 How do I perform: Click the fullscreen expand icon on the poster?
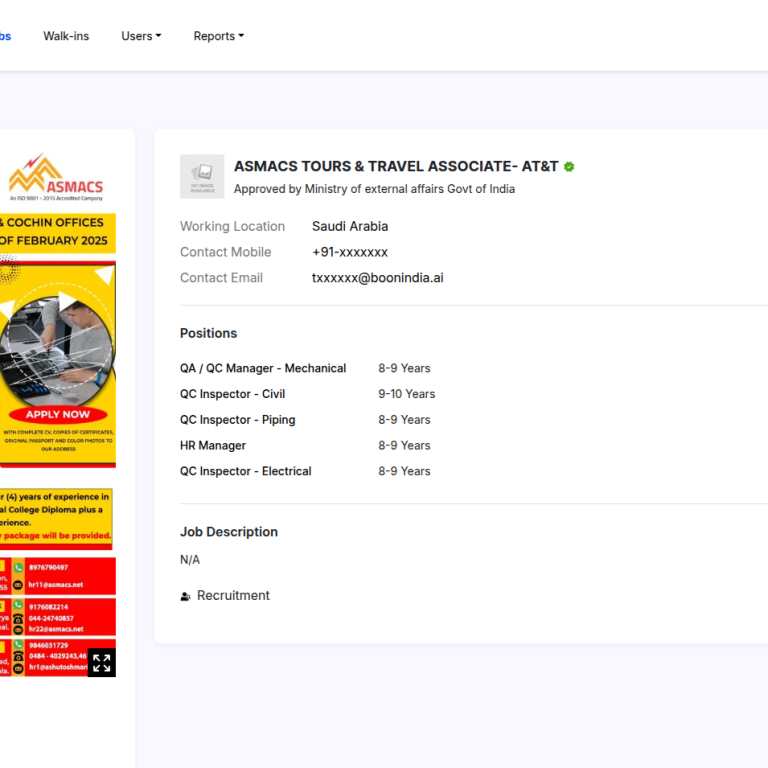[x=101, y=663]
